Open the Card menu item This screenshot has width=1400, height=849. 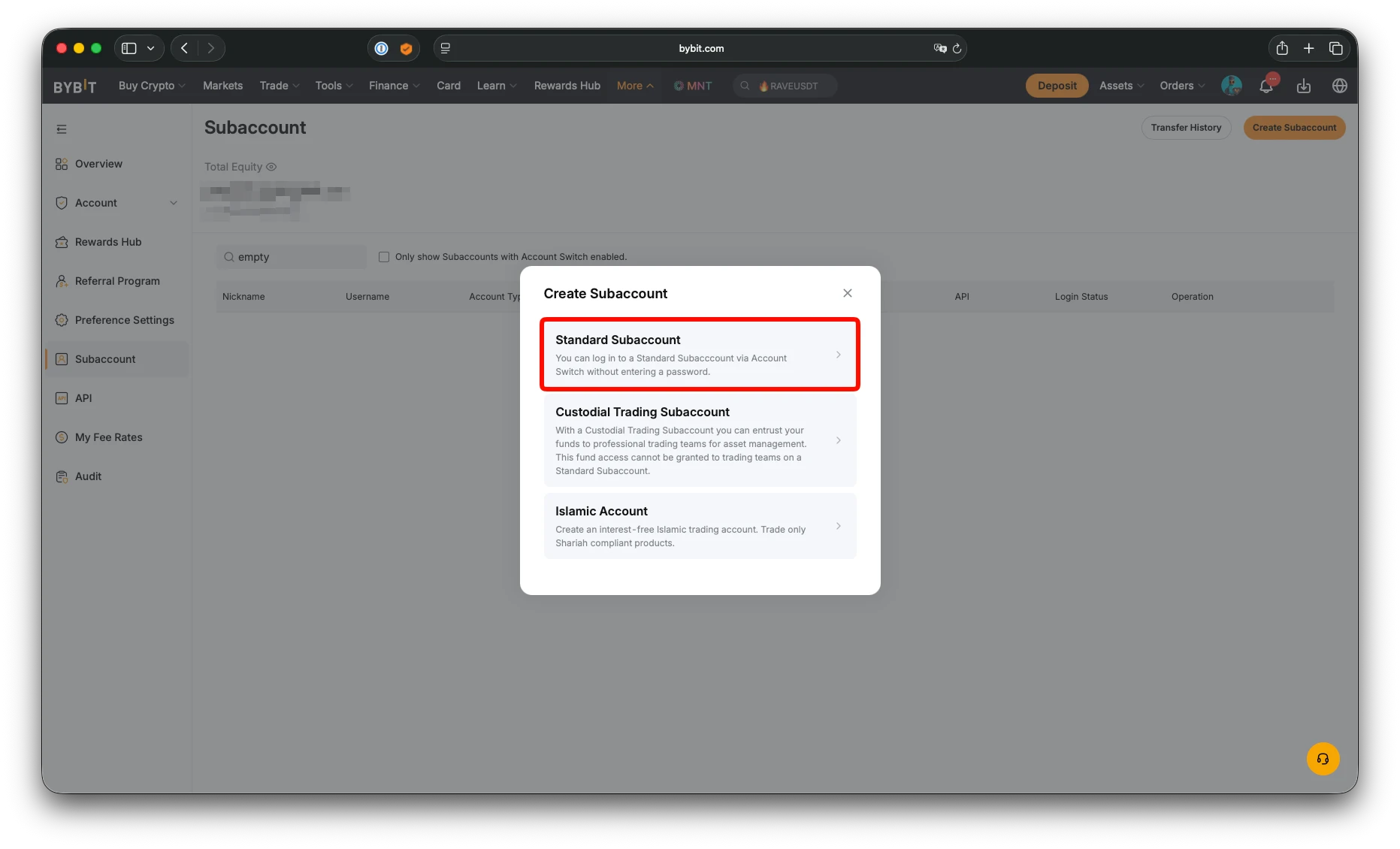point(449,86)
